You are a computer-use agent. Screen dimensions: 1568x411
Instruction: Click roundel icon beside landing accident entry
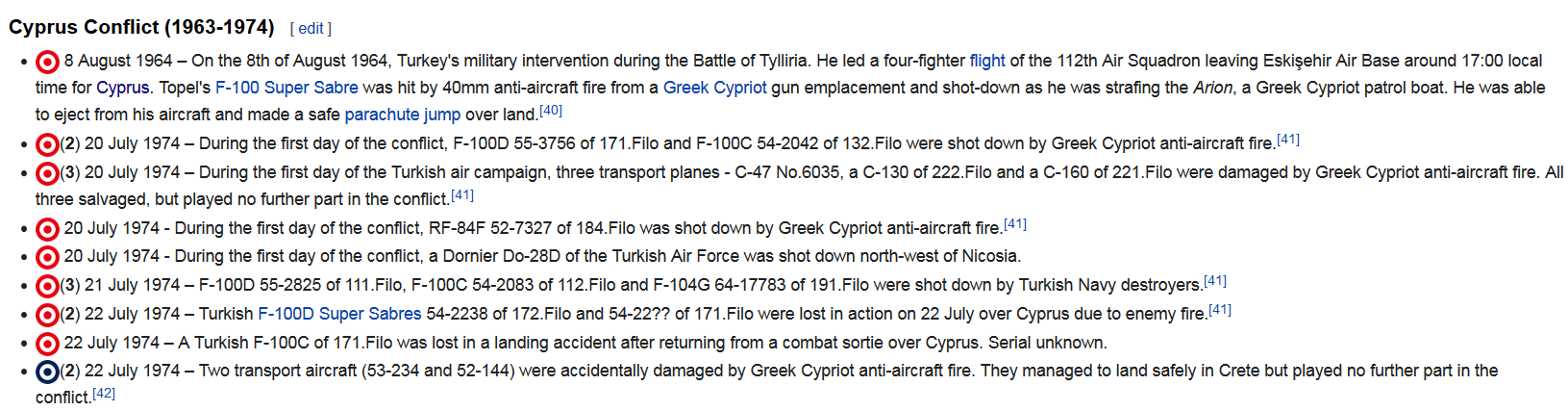point(47,344)
